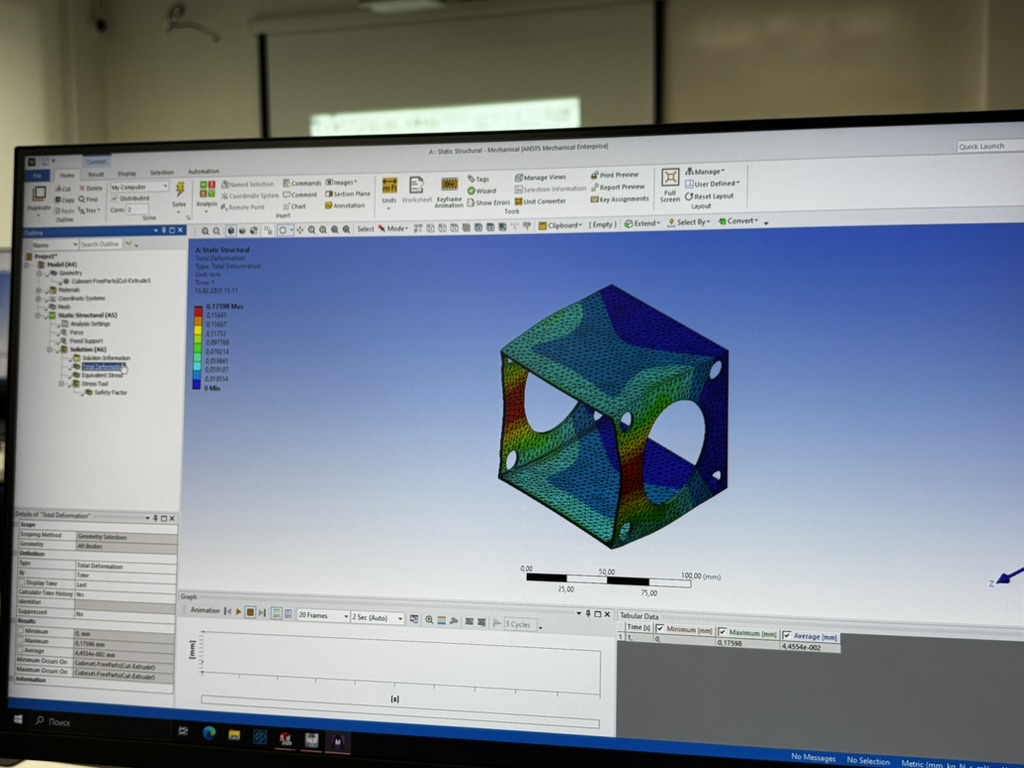Open Key Assignments
This screenshot has width=1024, height=768.
[620, 199]
